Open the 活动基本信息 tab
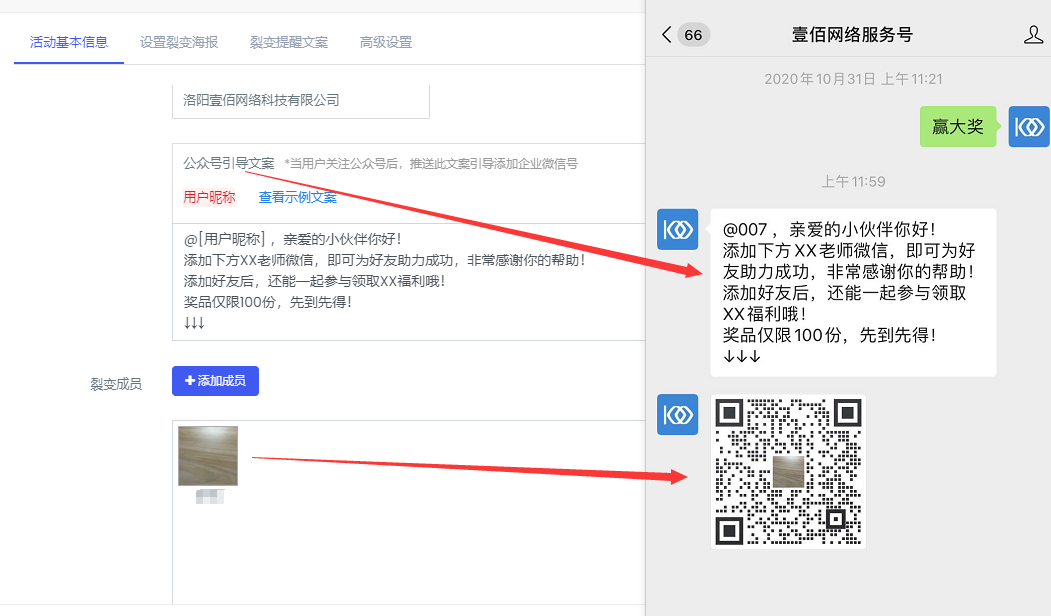Image resolution: width=1051 pixels, height=616 pixels. (x=68, y=42)
